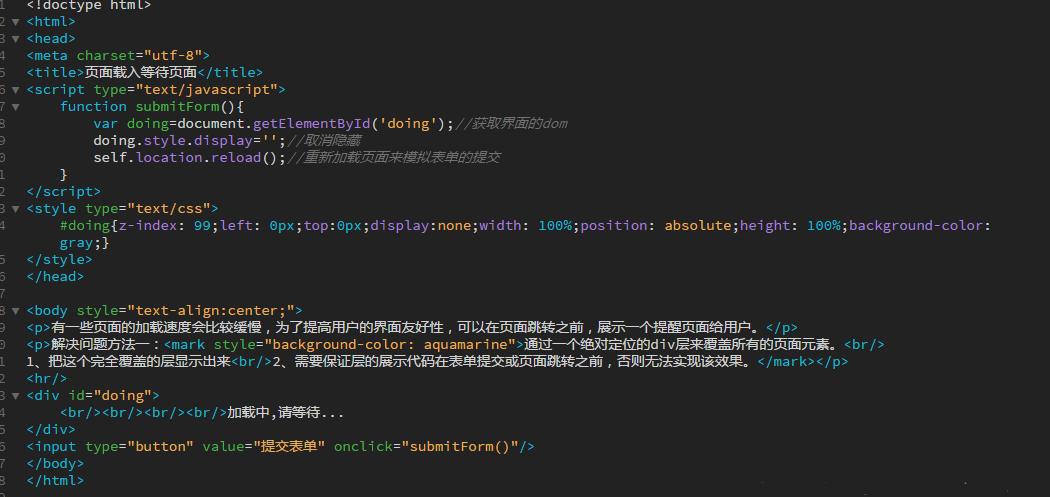Click the position absolute value in CSS
This screenshot has height=497, width=1050.
click(698, 225)
